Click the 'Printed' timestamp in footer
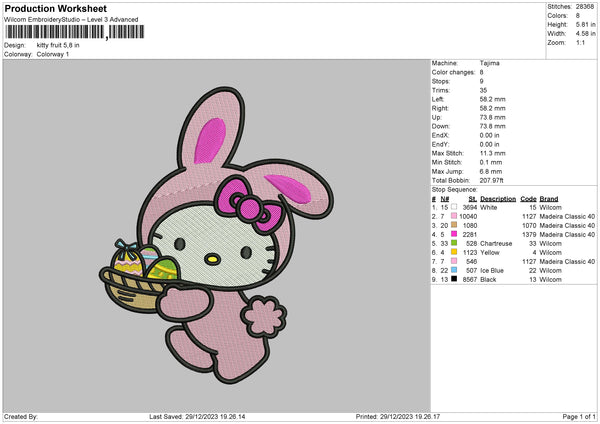This screenshot has height=424, width=600. (398, 417)
